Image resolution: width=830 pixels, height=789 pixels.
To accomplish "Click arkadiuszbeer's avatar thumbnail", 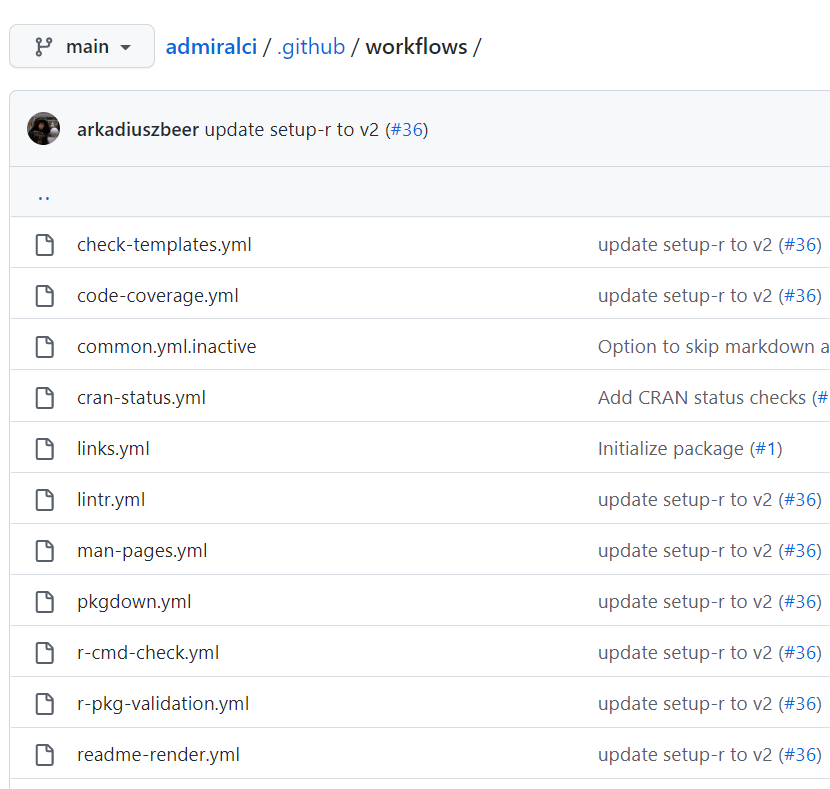I will [44, 129].
